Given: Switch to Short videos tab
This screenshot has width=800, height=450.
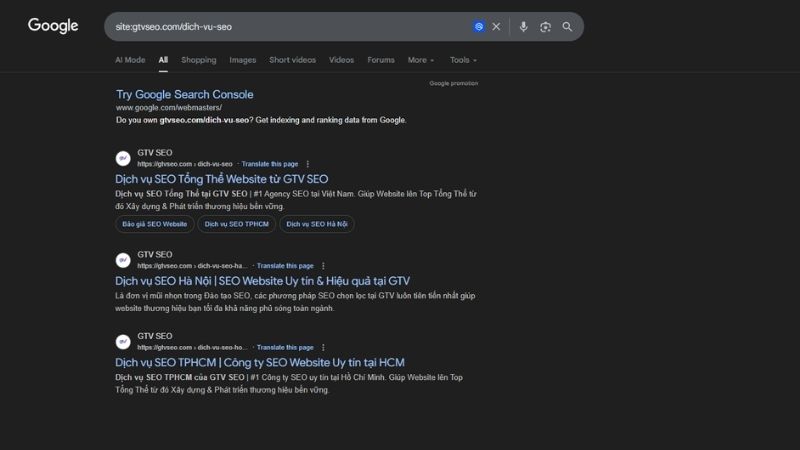Looking at the screenshot, I should tap(292, 60).
